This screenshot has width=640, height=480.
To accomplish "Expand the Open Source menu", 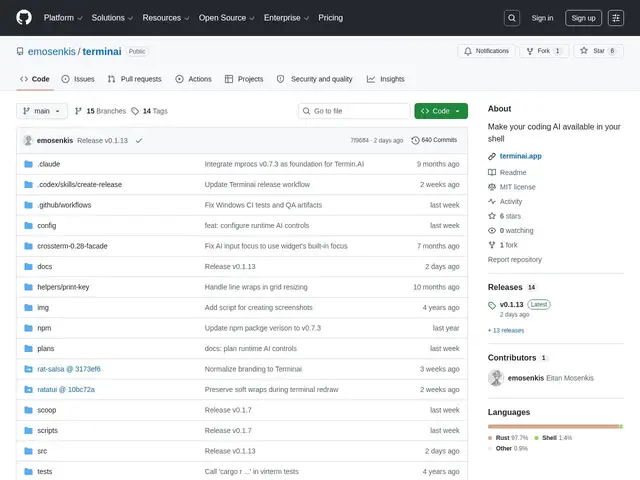I will point(227,18).
